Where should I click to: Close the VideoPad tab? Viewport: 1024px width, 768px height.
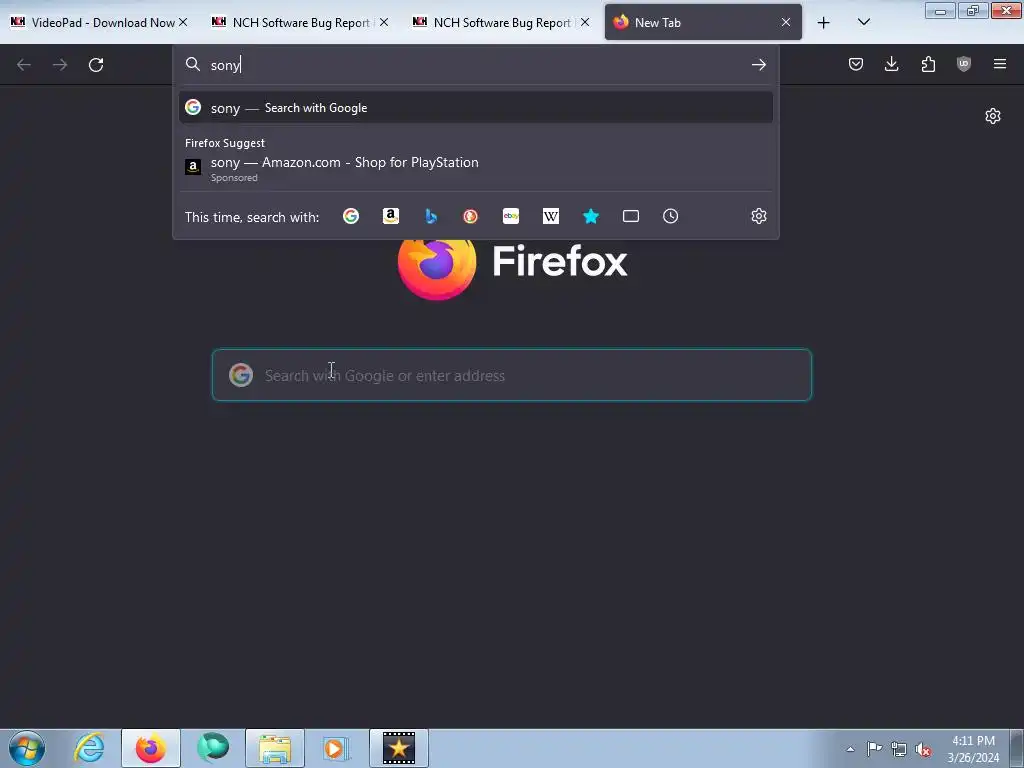click(x=183, y=22)
